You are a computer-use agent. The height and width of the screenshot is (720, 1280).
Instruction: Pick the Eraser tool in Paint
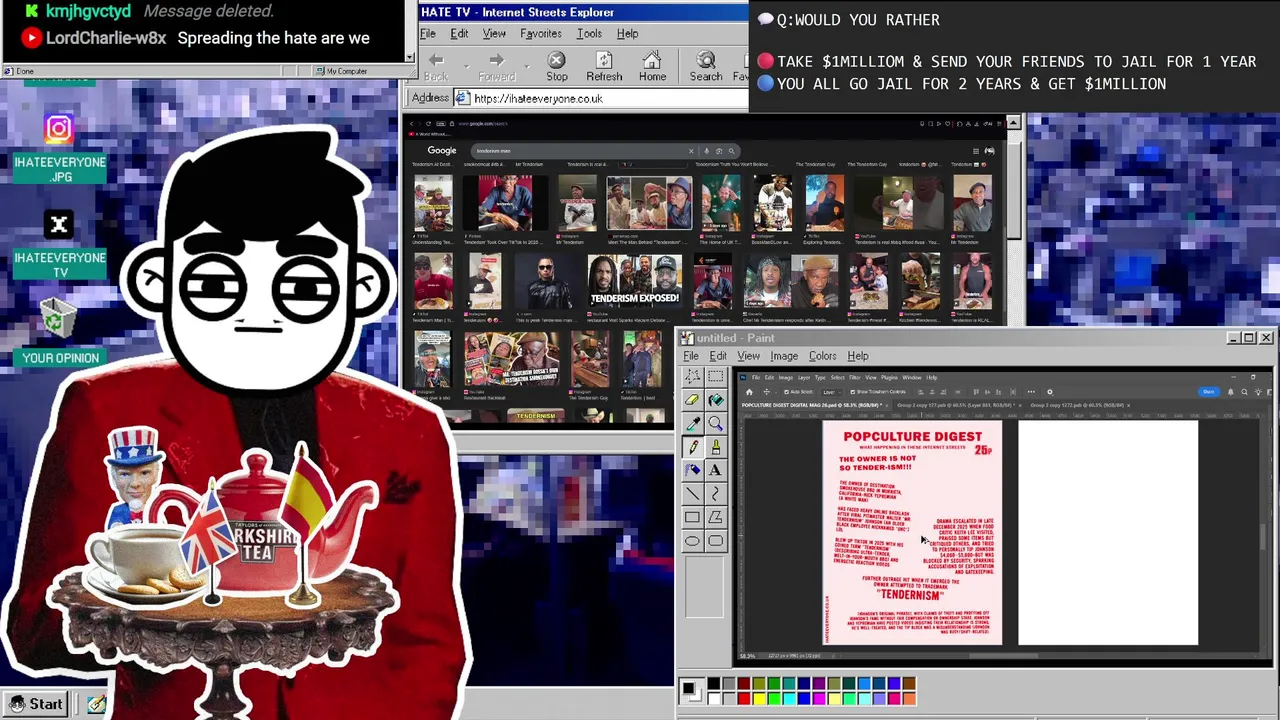(692, 399)
